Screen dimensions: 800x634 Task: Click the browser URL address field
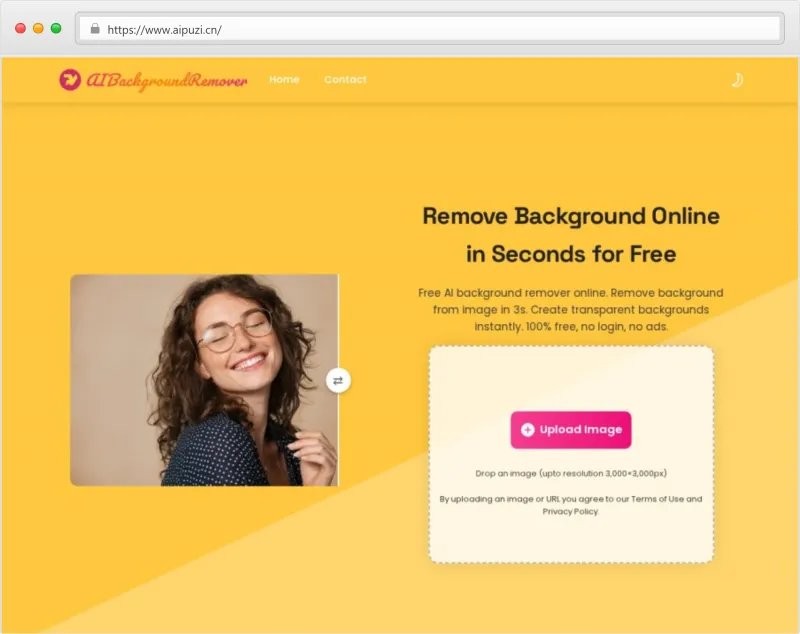(x=430, y=29)
